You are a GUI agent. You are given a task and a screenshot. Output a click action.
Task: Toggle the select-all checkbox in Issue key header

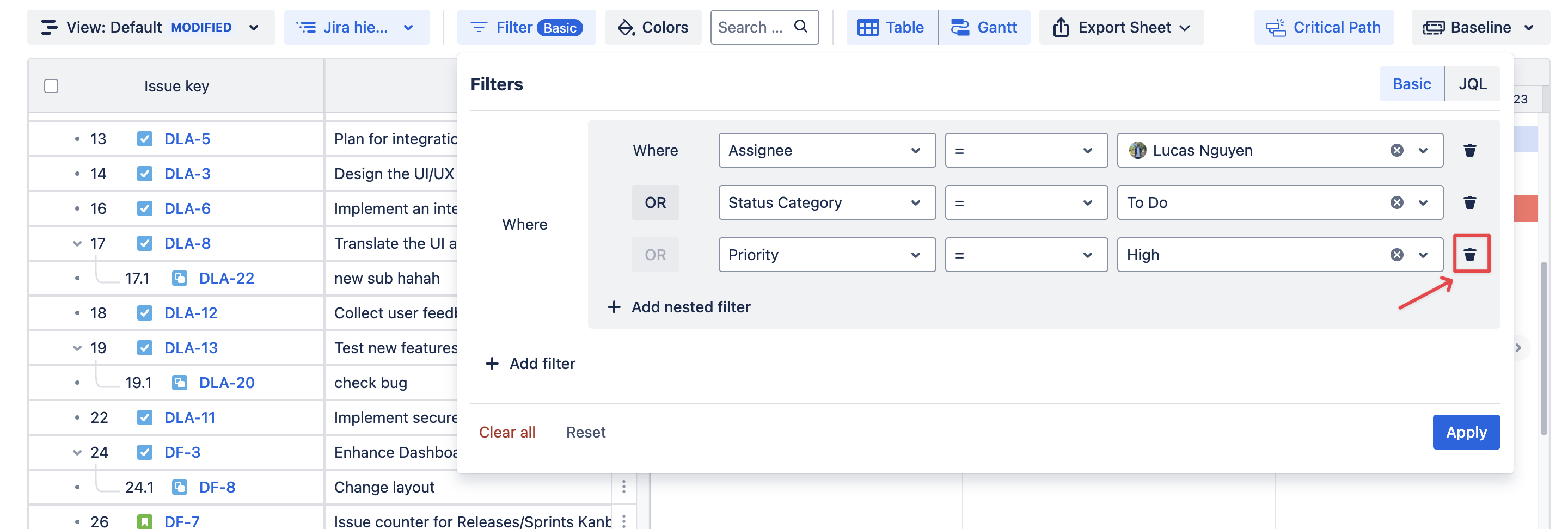tap(51, 86)
